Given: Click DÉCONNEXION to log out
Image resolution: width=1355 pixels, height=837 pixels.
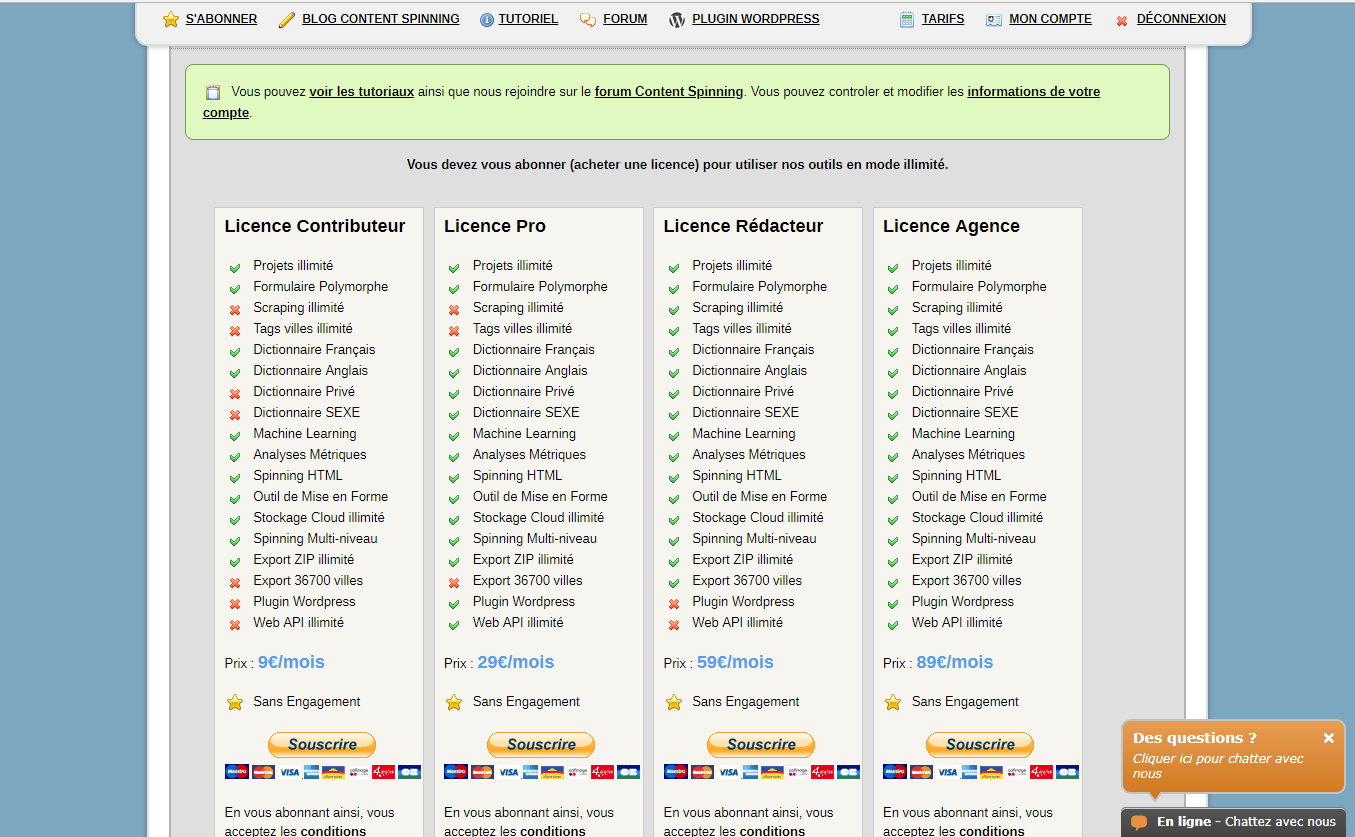Looking at the screenshot, I should [x=1181, y=19].
